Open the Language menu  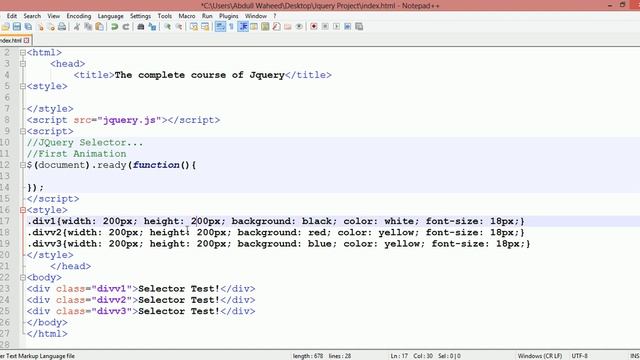pos(110,16)
